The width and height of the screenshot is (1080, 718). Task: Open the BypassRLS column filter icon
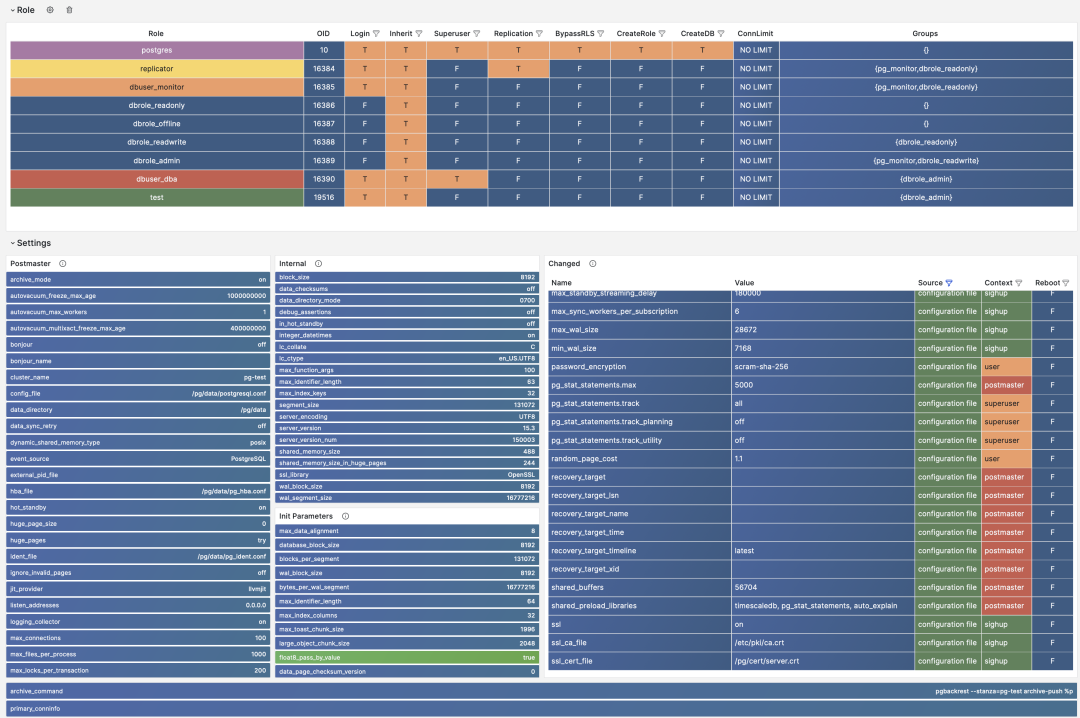tap(601, 33)
